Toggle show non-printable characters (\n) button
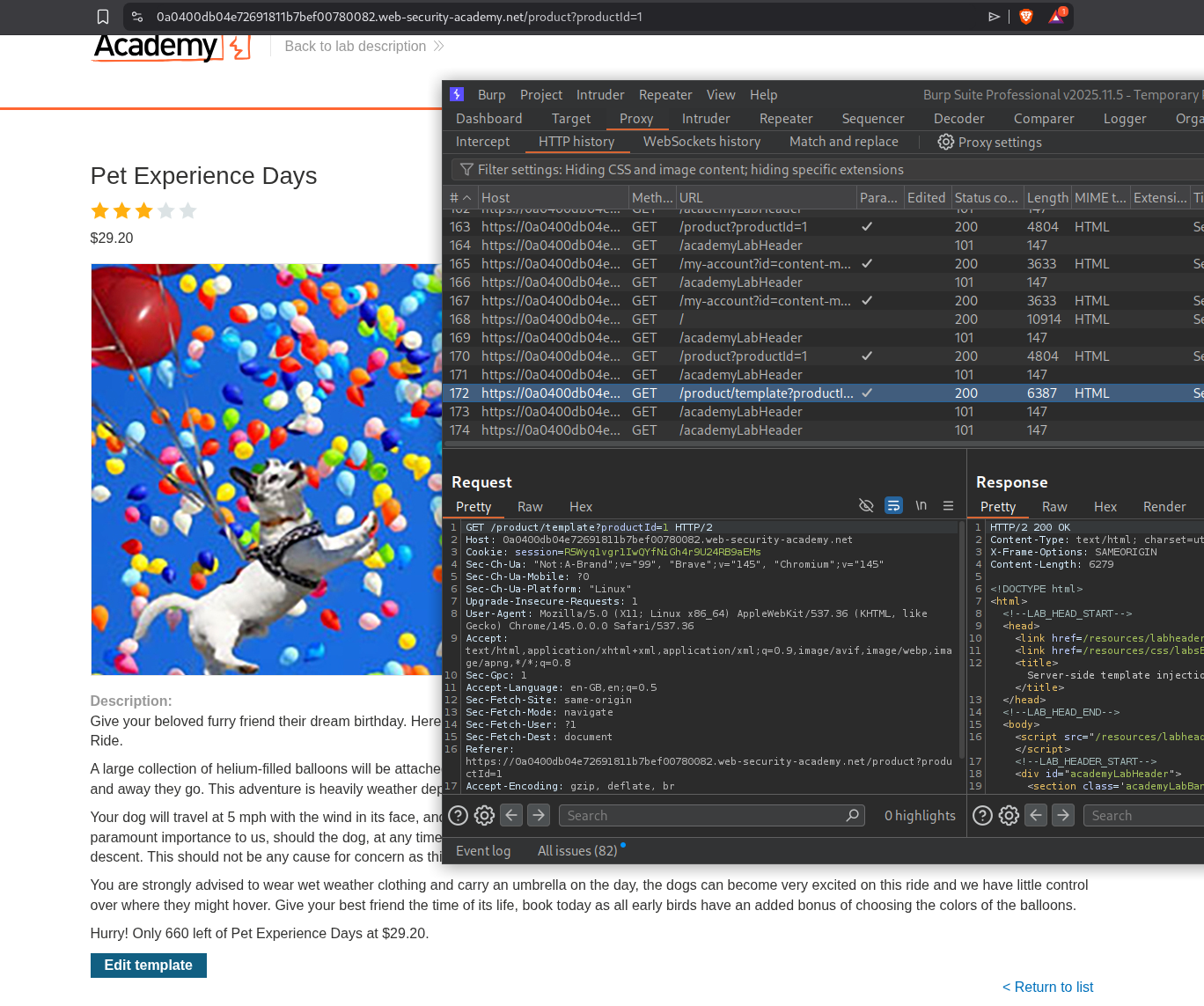The image size is (1204, 1006). click(921, 505)
